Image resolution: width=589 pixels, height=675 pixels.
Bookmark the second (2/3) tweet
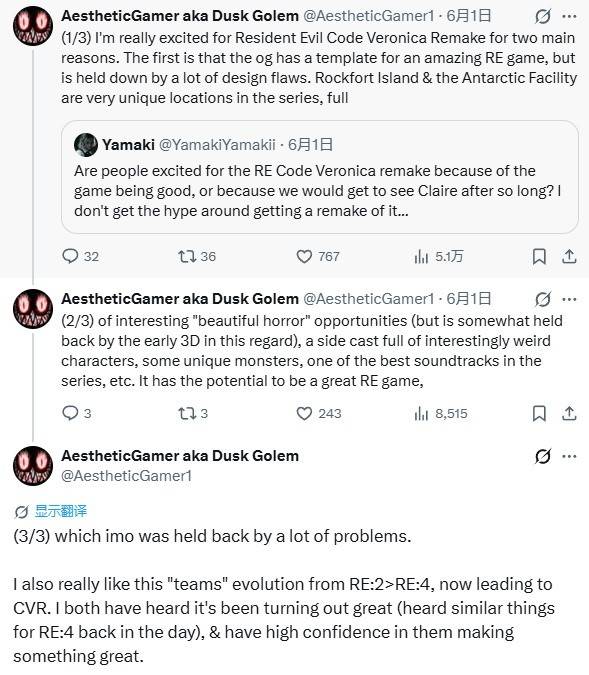[x=539, y=414]
